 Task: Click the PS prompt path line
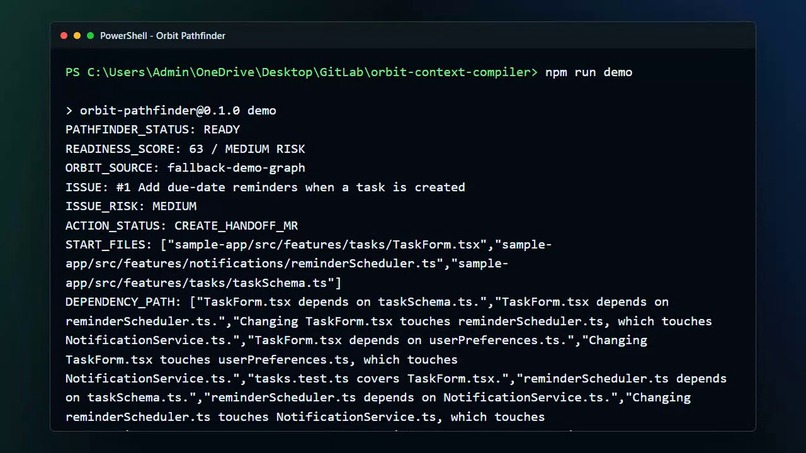(x=301, y=72)
